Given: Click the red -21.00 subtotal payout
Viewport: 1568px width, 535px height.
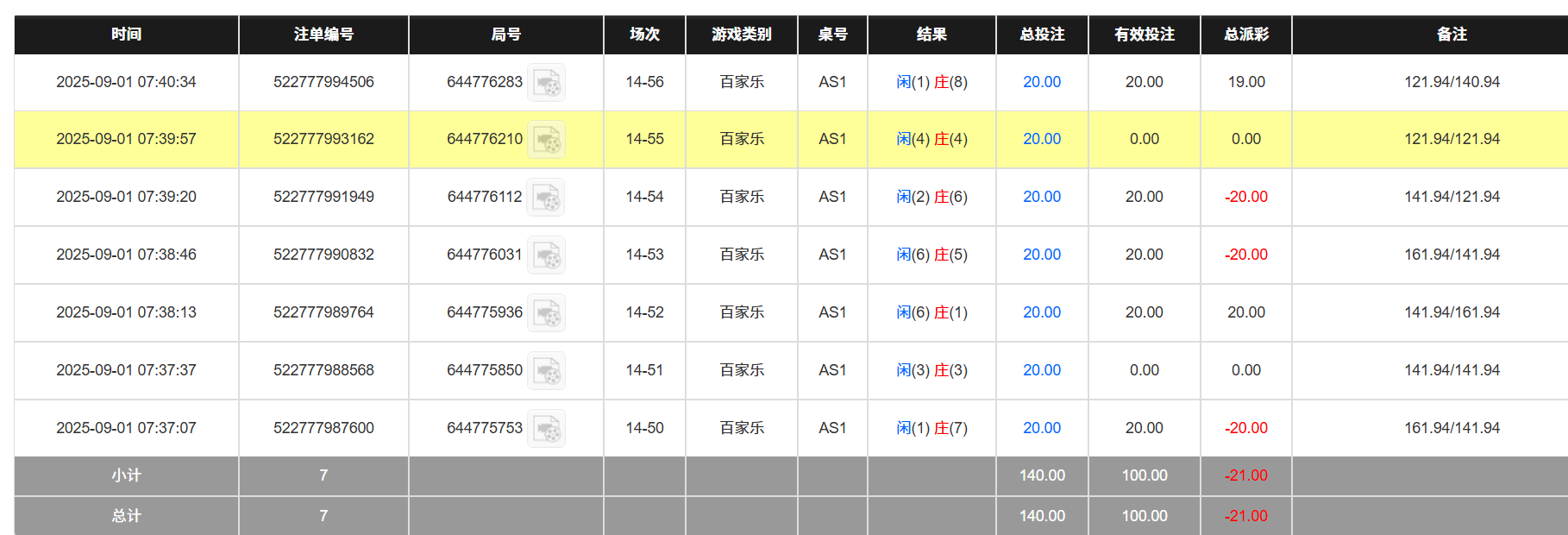Looking at the screenshot, I should [x=1245, y=475].
